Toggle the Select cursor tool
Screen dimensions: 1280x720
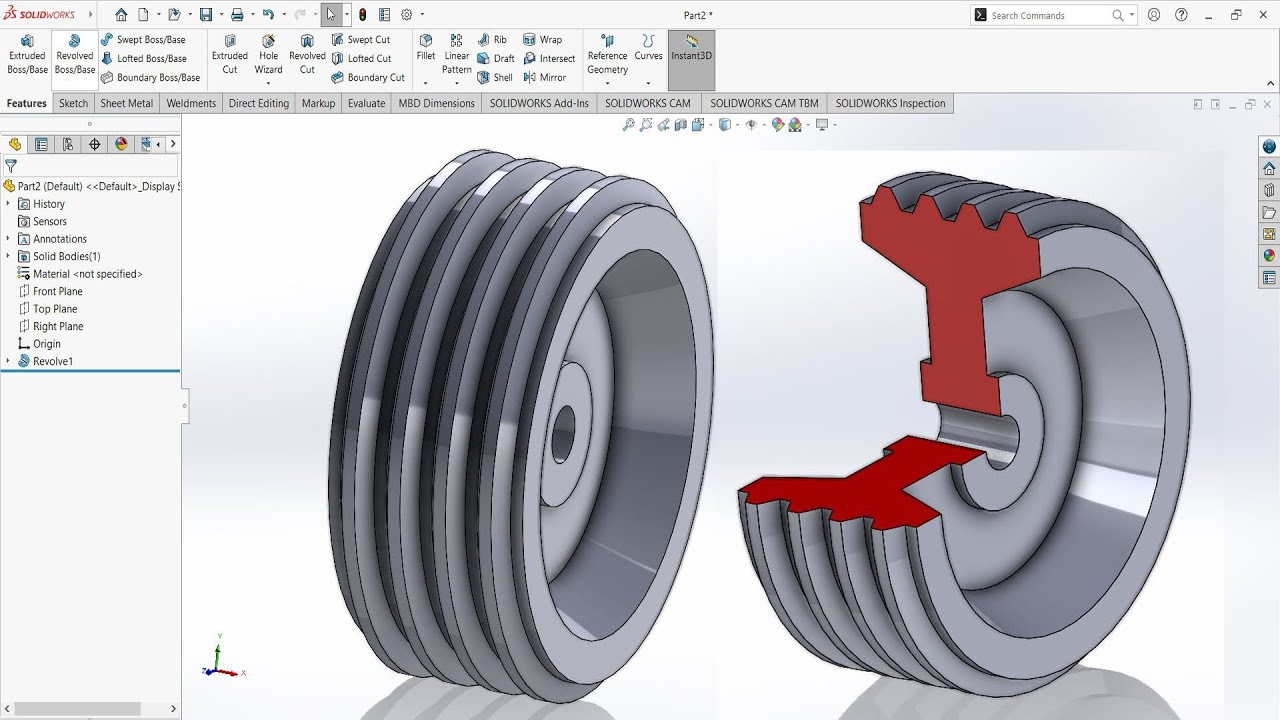[331, 15]
